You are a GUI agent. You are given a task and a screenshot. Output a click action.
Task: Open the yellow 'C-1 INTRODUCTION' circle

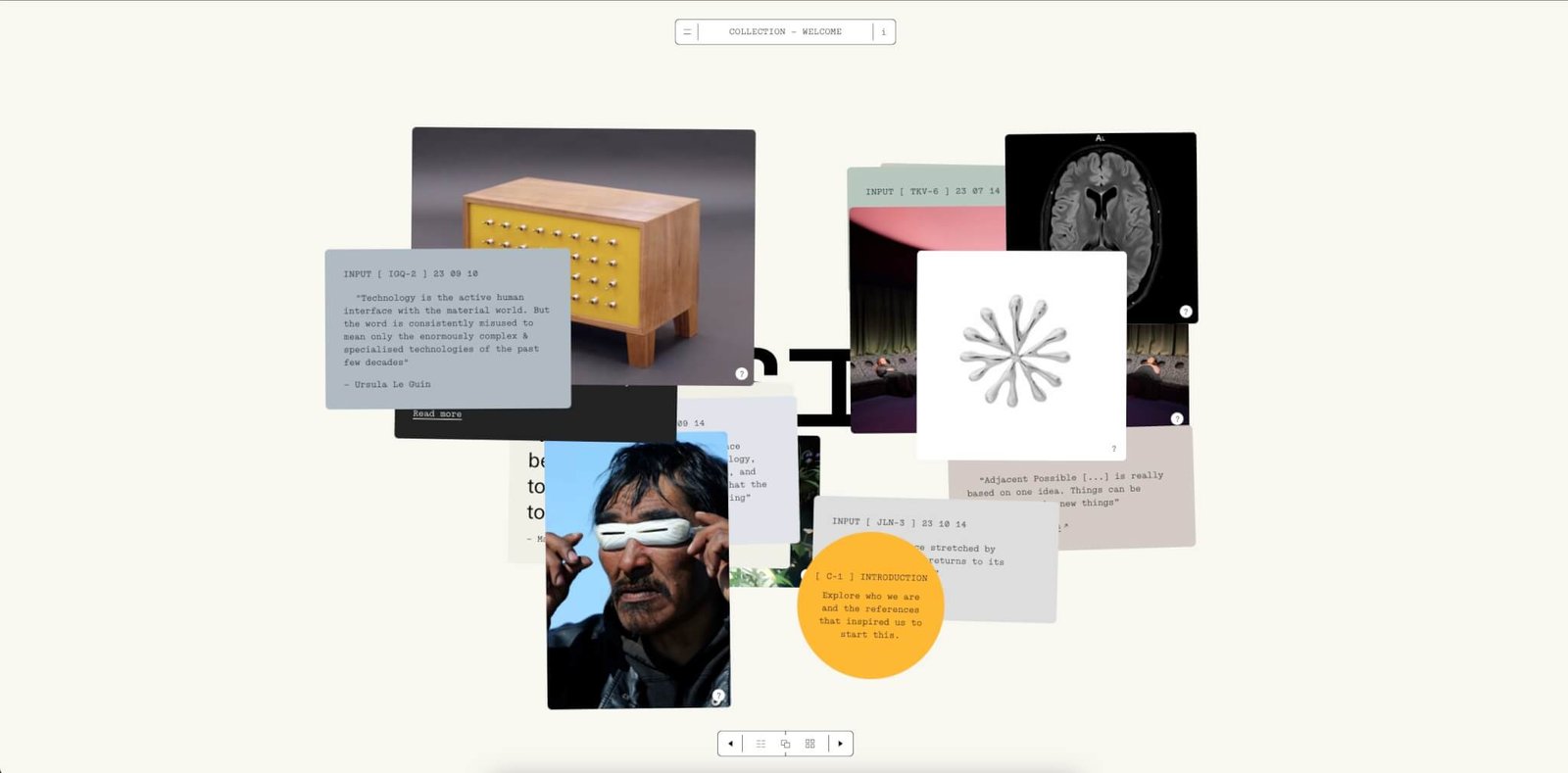click(871, 605)
